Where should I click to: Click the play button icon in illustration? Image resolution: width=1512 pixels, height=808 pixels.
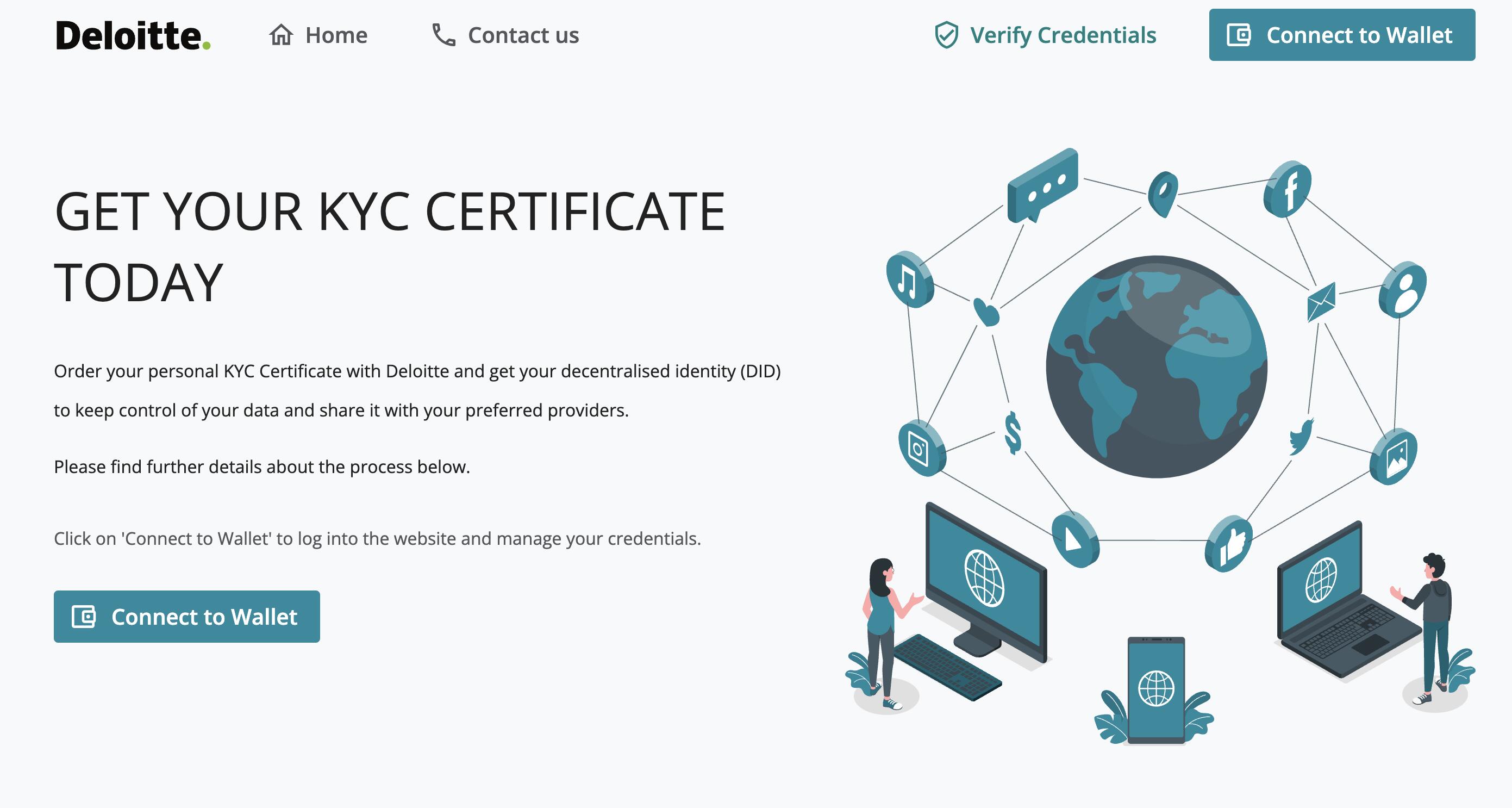pos(1076,539)
